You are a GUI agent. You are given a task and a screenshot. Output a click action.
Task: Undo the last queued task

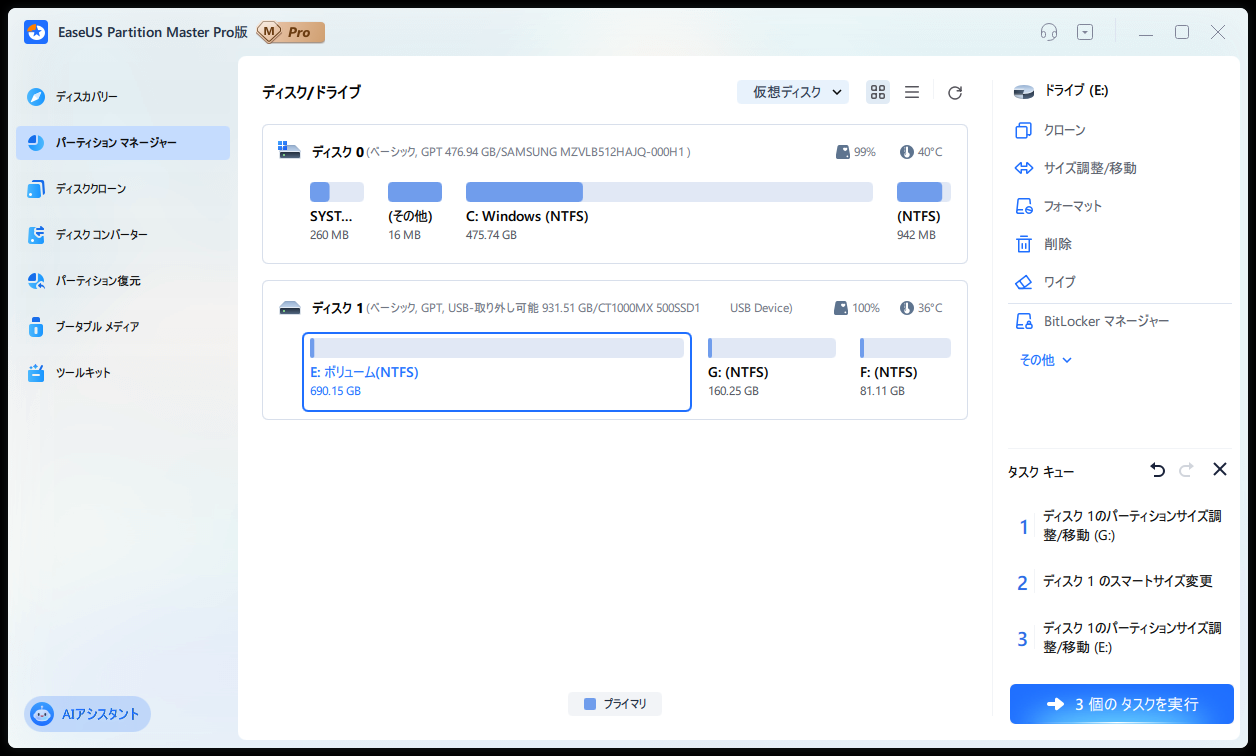click(1157, 470)
